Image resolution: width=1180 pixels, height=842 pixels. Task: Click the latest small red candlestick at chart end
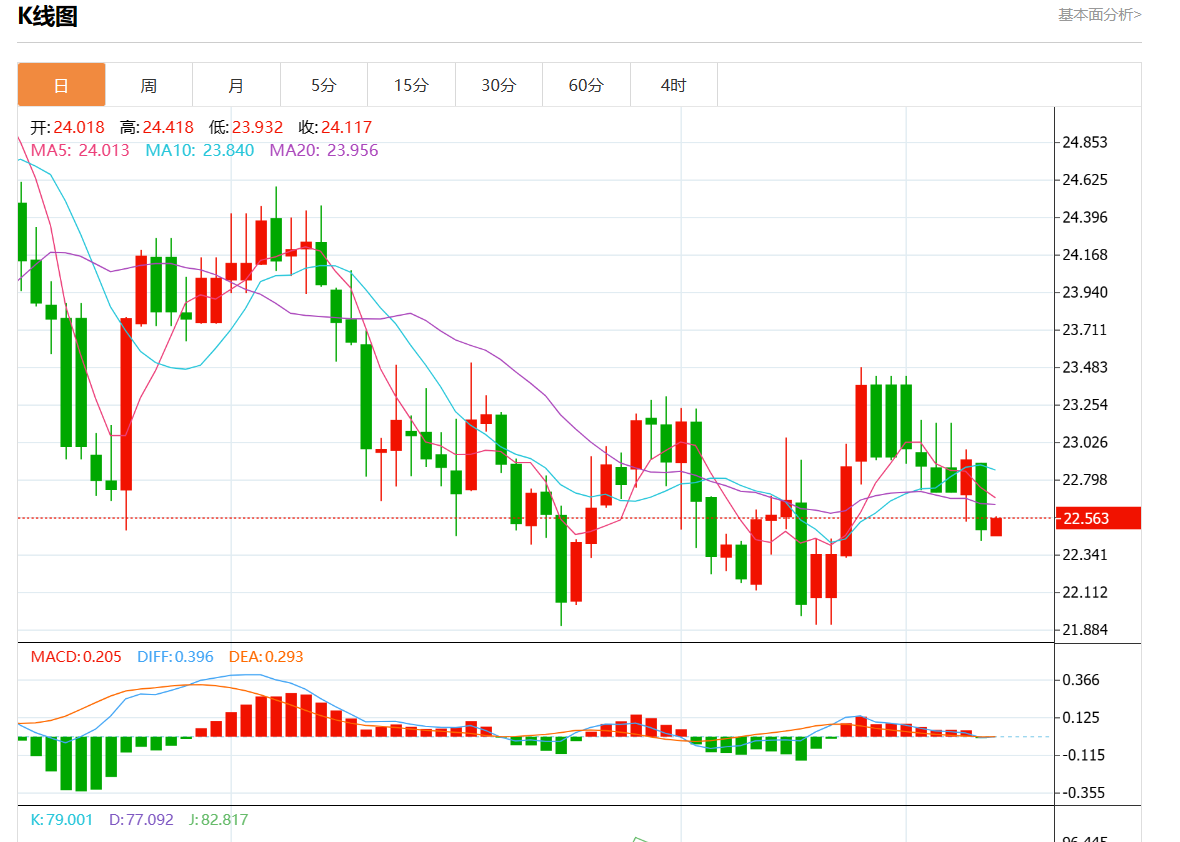point(996,527)
